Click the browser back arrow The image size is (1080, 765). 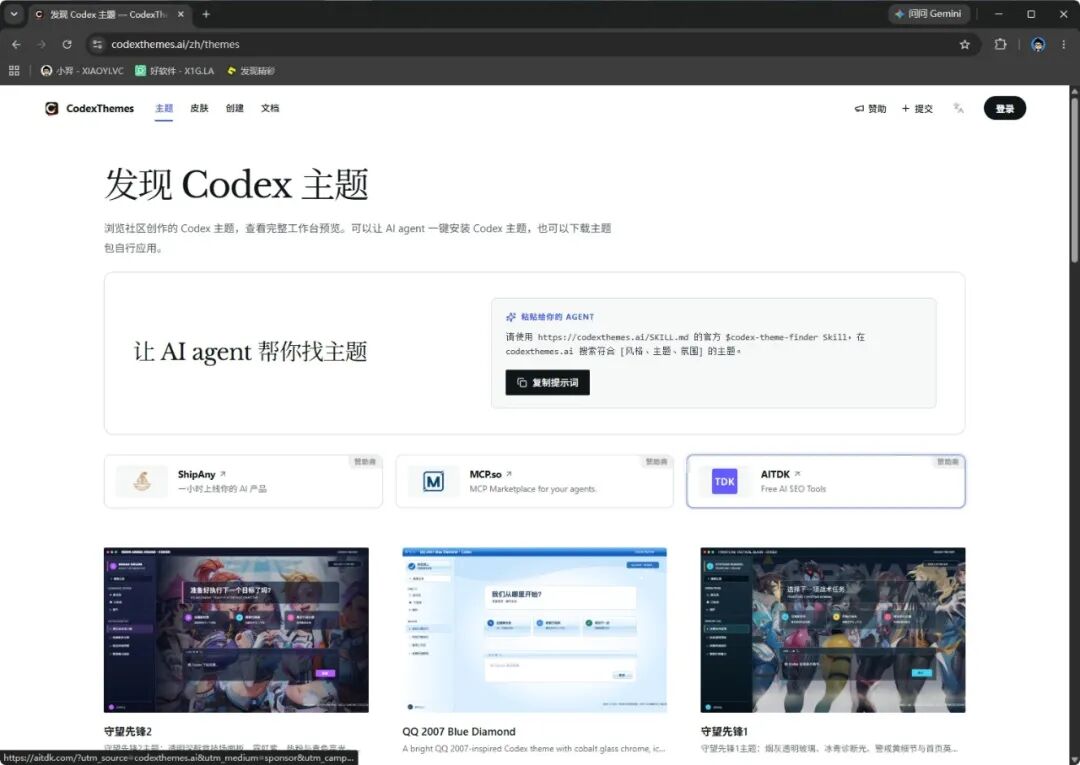coord(17,44)
